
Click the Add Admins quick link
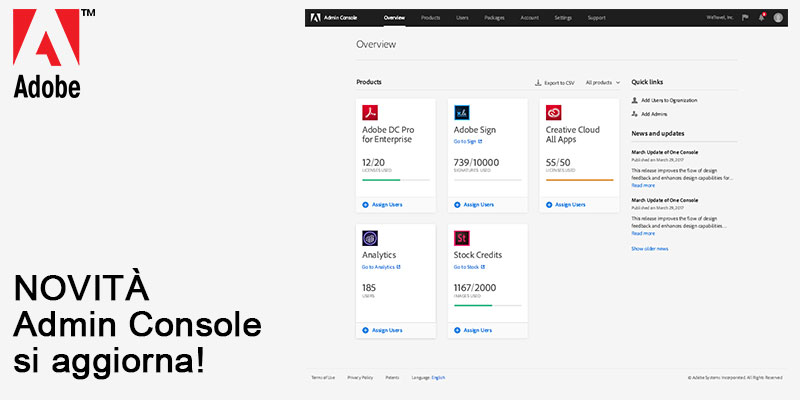point(654,114)
